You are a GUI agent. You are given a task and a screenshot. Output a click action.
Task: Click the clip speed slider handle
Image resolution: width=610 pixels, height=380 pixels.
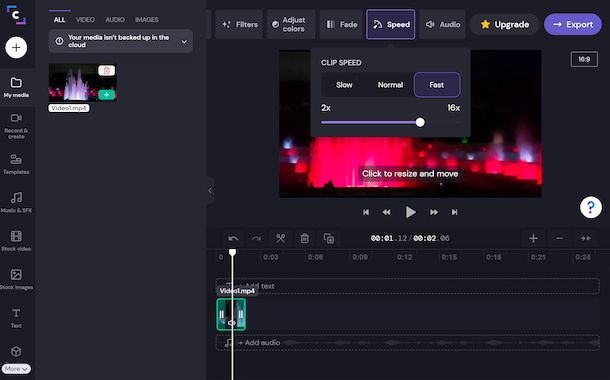pos(420,123)
